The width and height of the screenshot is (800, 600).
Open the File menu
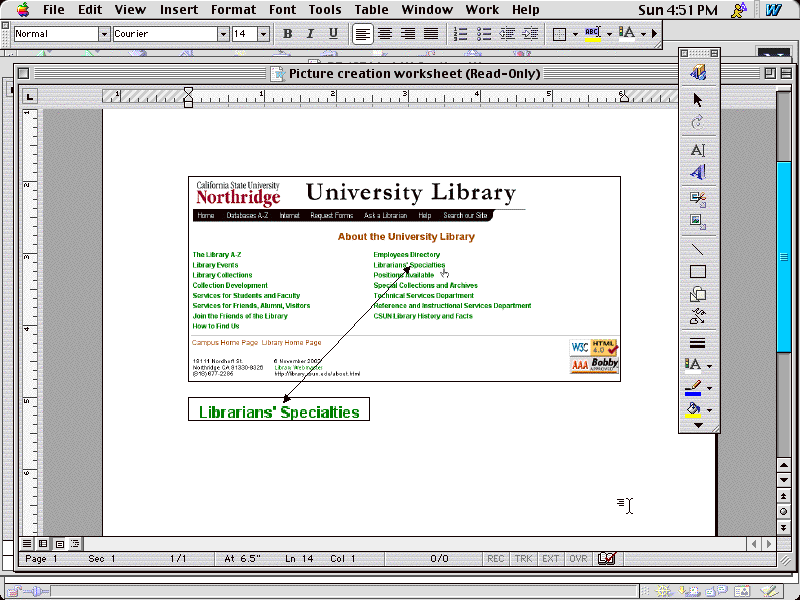tap(54, 10)
